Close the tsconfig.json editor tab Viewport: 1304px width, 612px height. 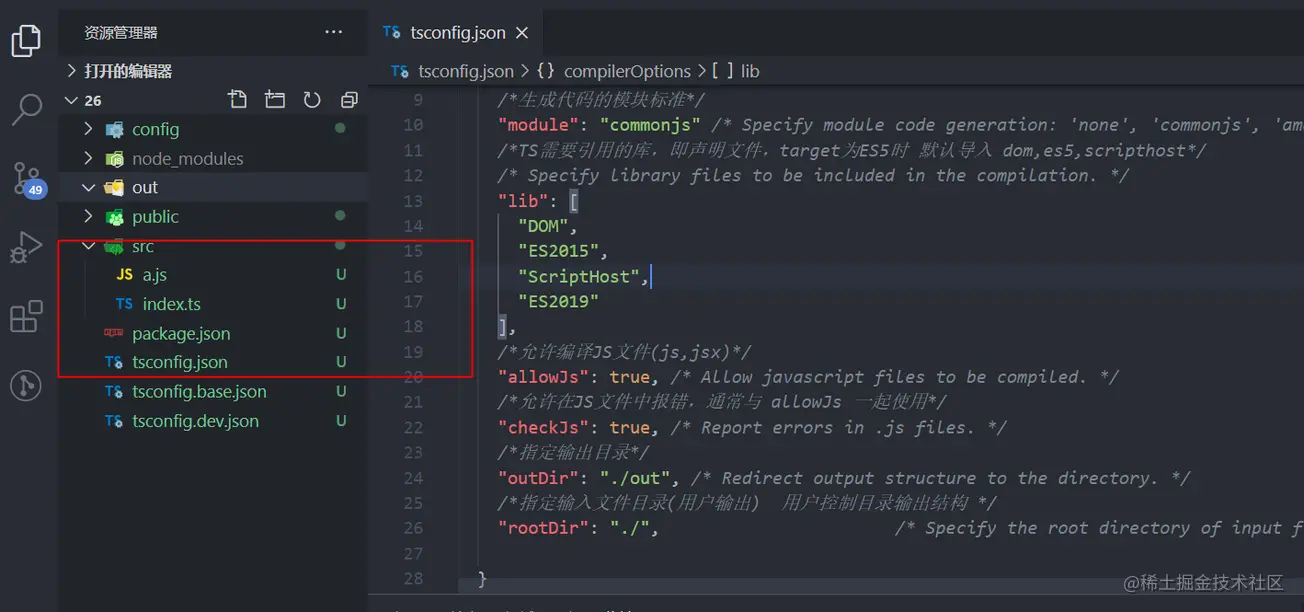coord(522,33)
